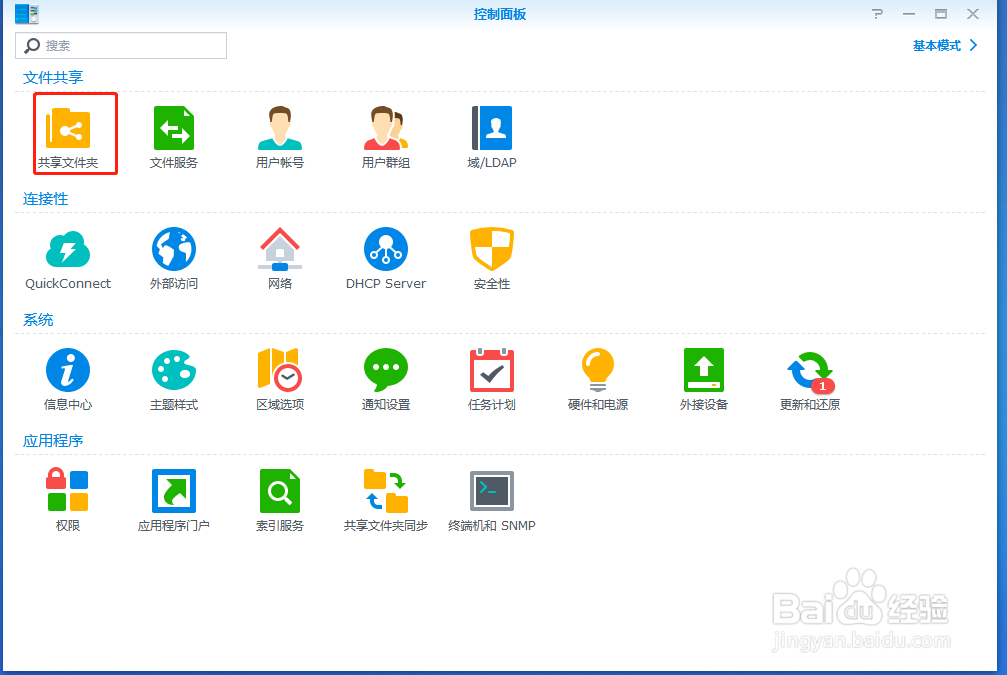Click the help question mark button
The height and width of the screenshot is (675, 1007).
click(877, 13)
